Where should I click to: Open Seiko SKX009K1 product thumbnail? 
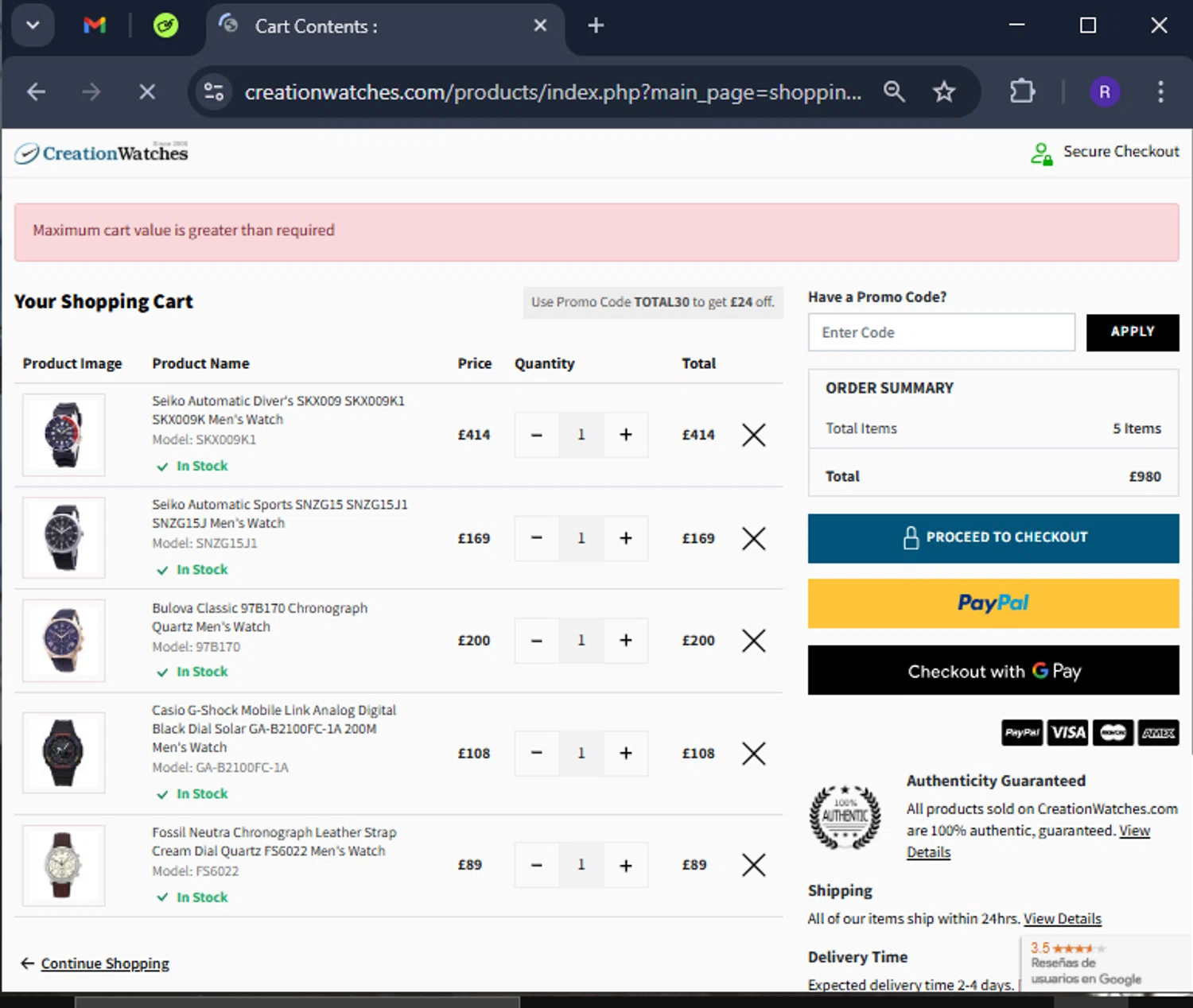[64, 435]
